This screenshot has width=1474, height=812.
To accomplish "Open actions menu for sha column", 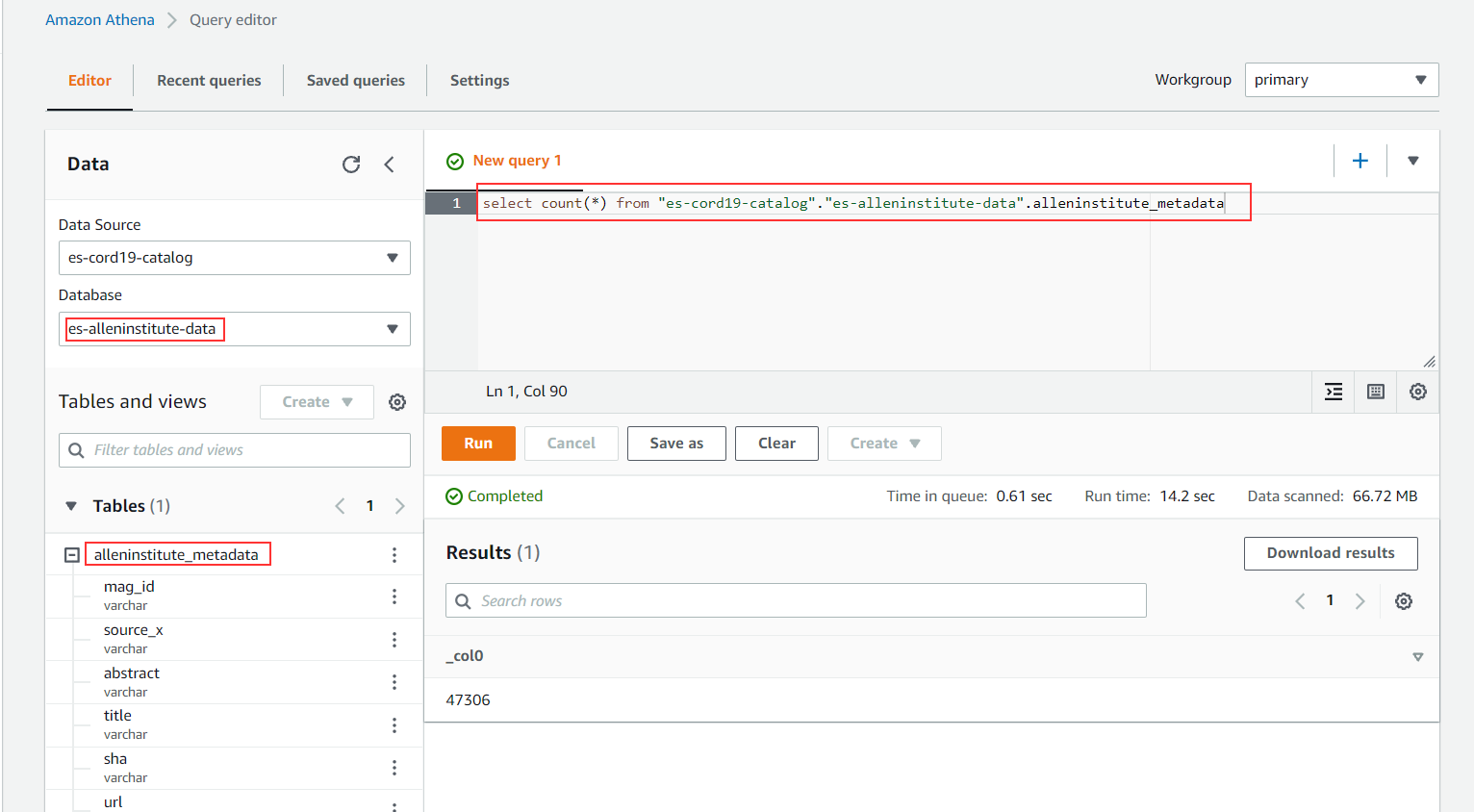I will point(394,768).
